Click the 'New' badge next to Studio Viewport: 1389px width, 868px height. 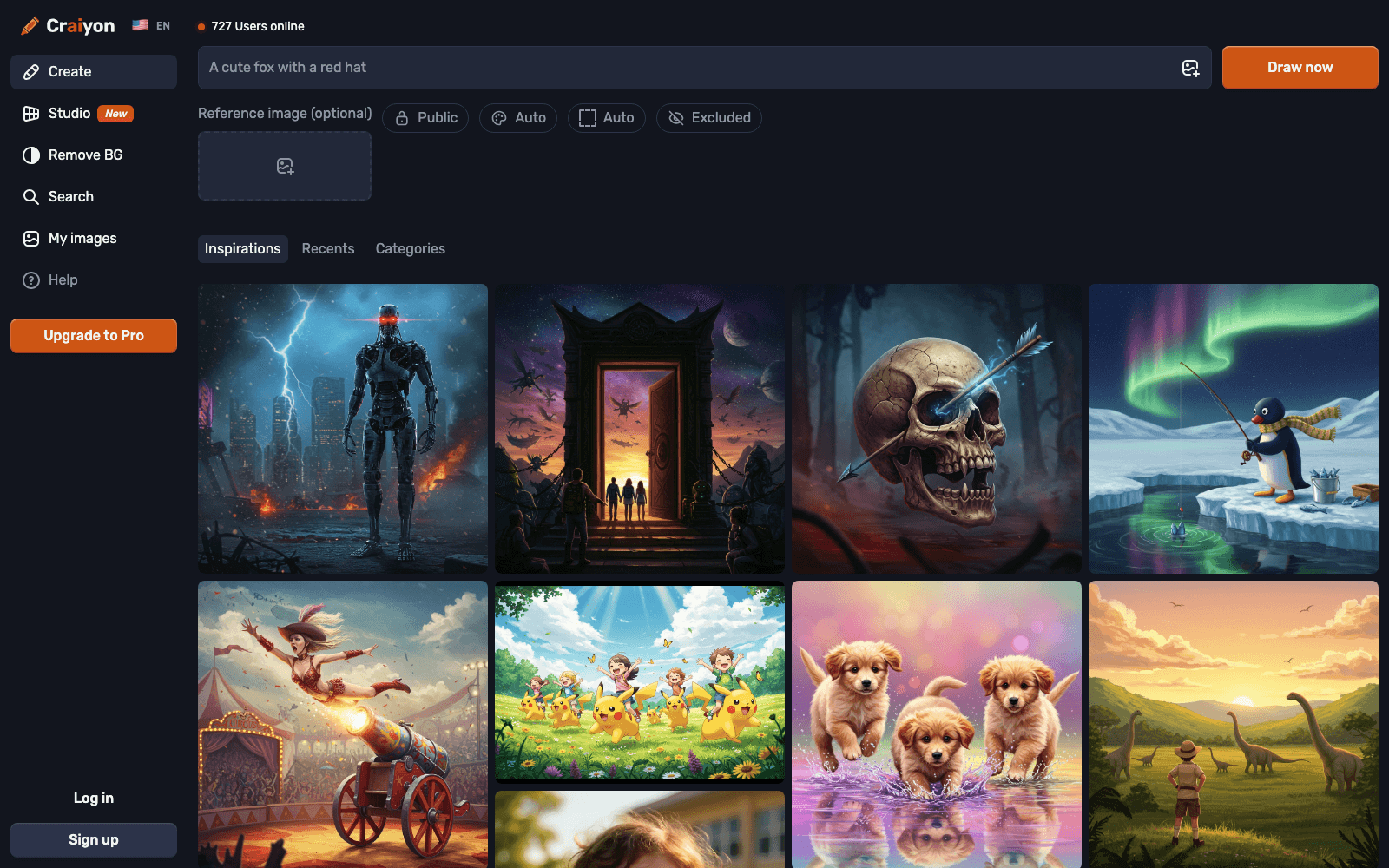(x=115, y=114)
